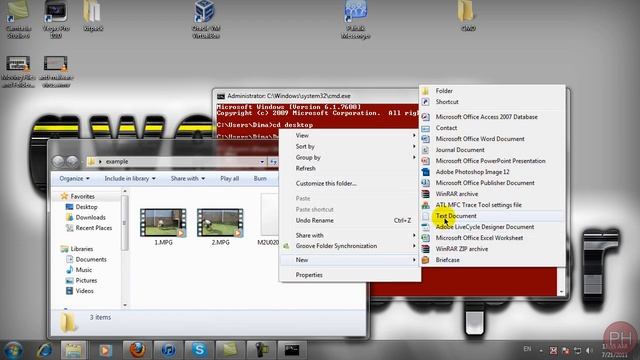Click the New entry in the context menu
640x360 pixels.
(350, 260)
